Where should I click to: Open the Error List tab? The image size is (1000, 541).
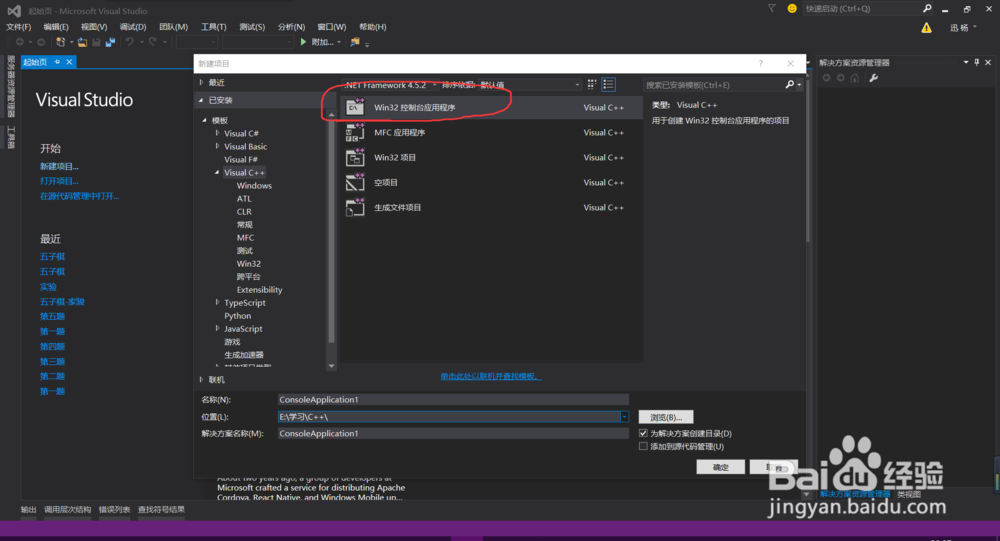click(x=114, y=509)
